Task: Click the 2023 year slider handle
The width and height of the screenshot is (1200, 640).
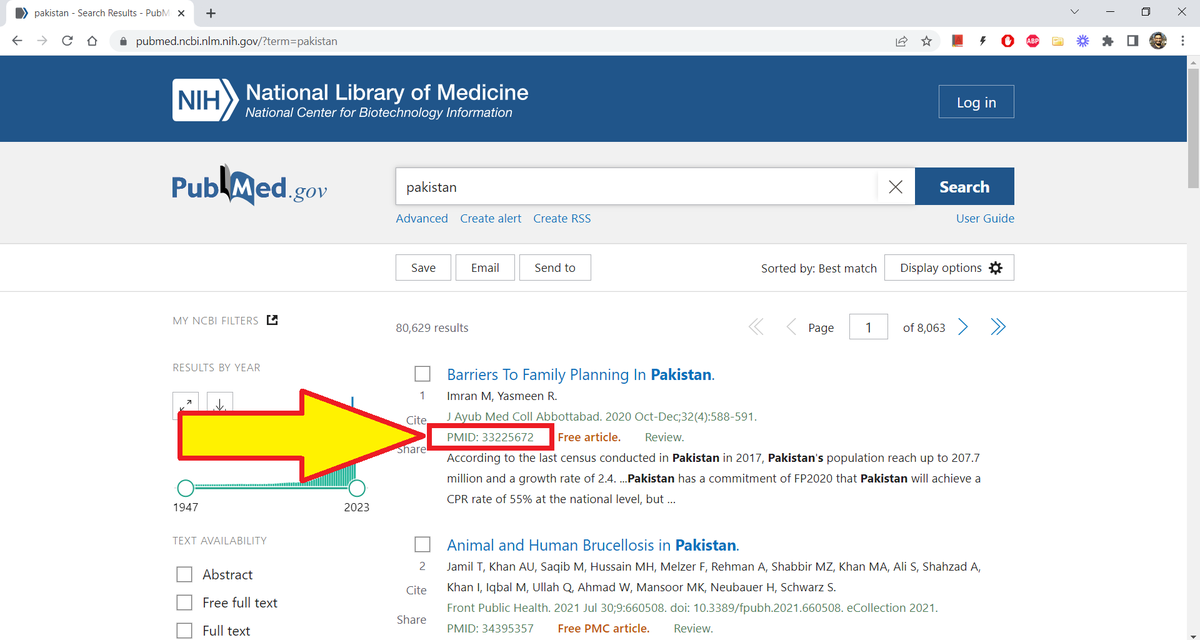Action: (357, 488)
